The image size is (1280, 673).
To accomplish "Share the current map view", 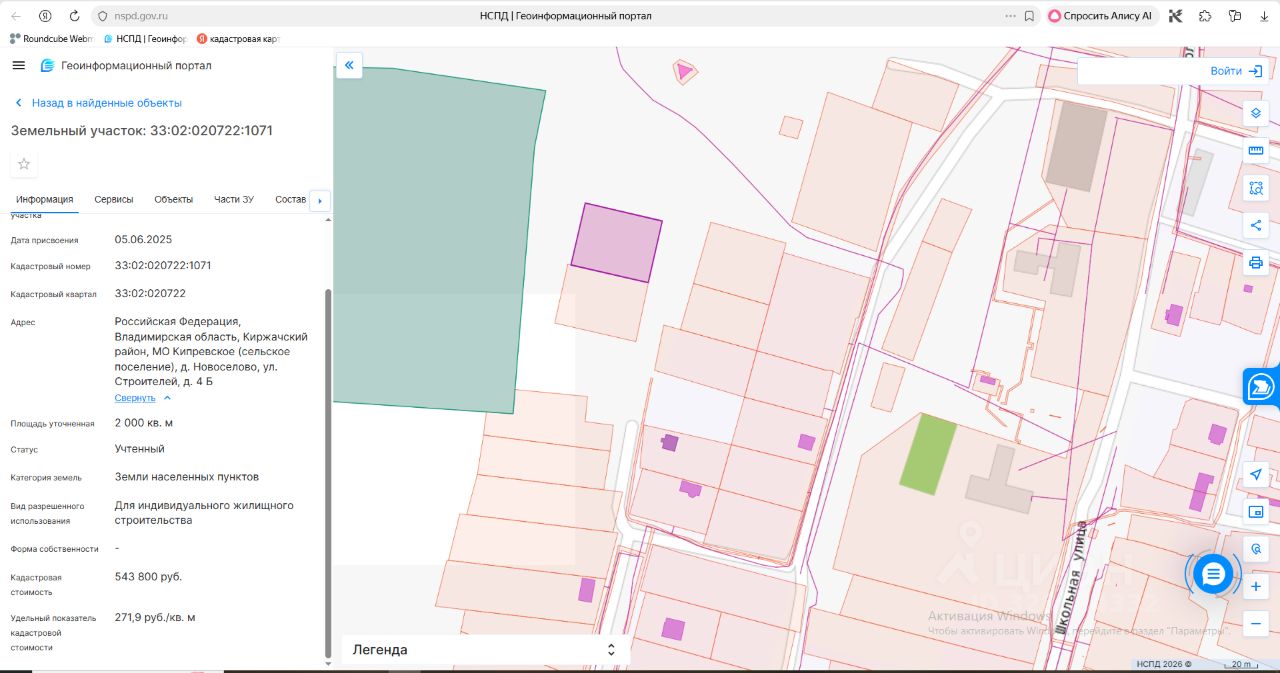I will point(1256,225).
